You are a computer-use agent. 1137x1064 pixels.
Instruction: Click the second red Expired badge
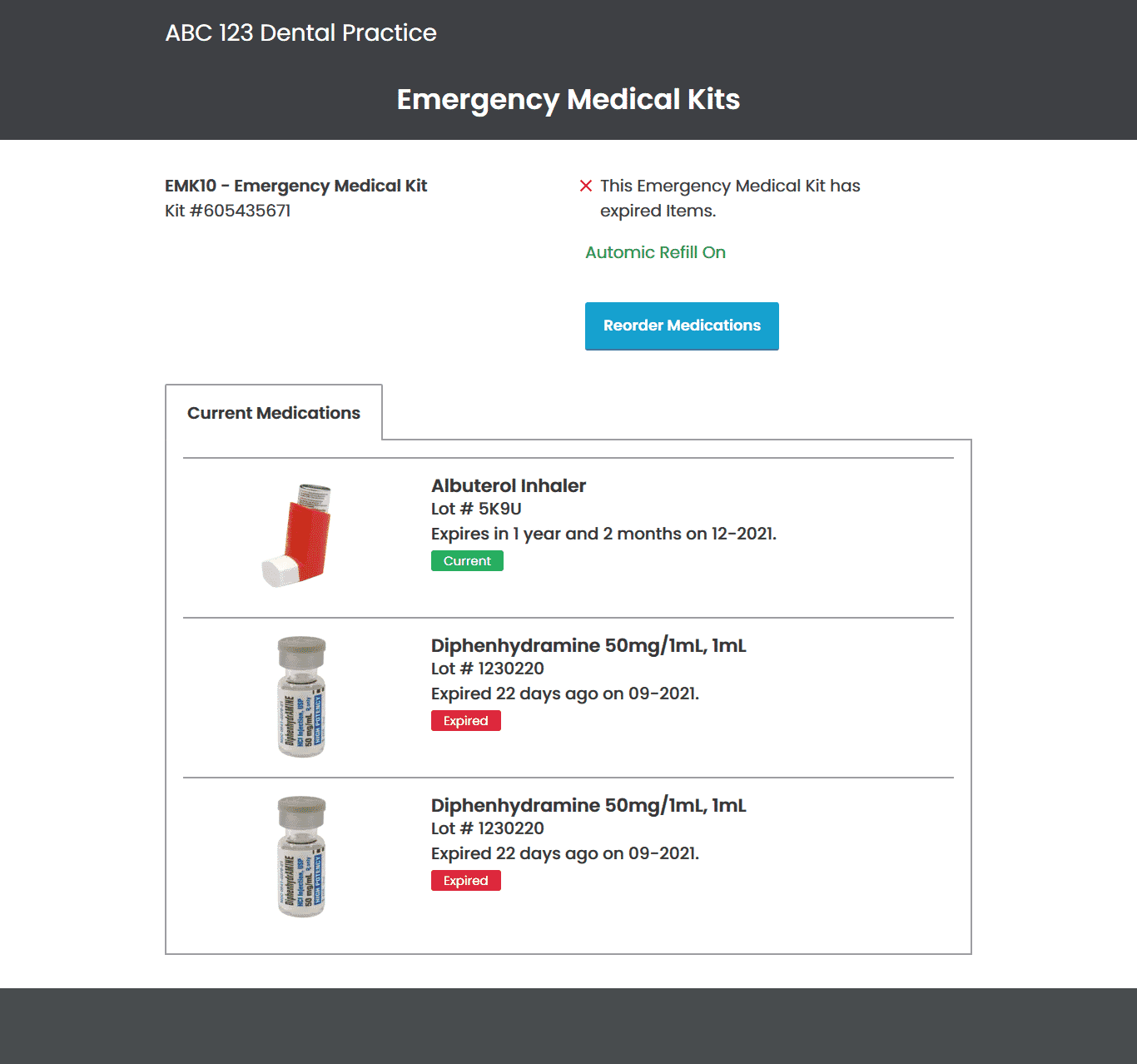[x=466, y=881]
